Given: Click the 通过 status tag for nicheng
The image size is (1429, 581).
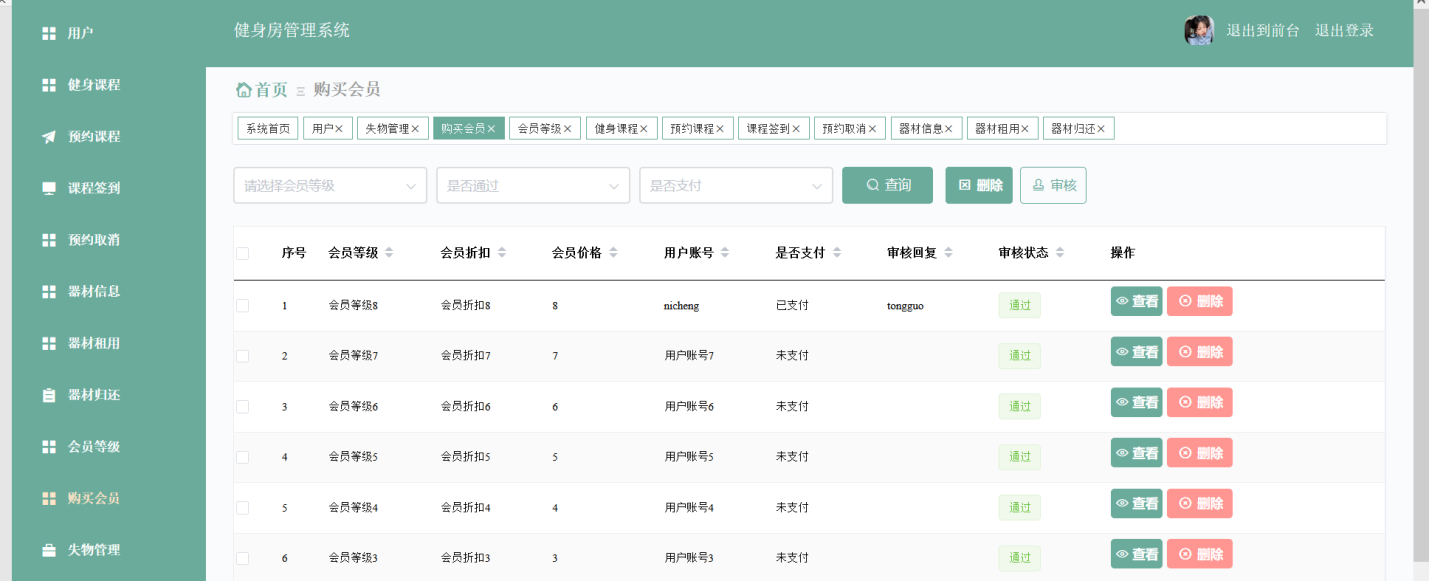Looking at the screenshot, I should point(1020,305).
